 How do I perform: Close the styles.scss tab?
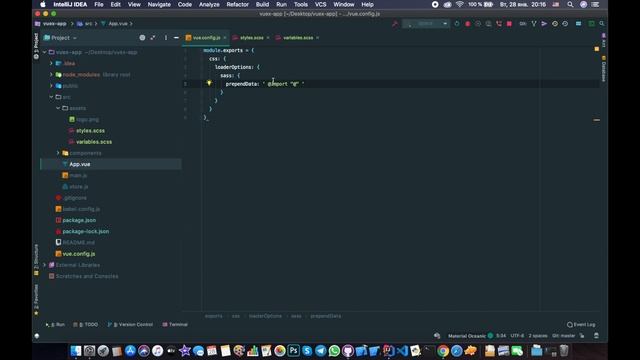(x=268, y=38)
